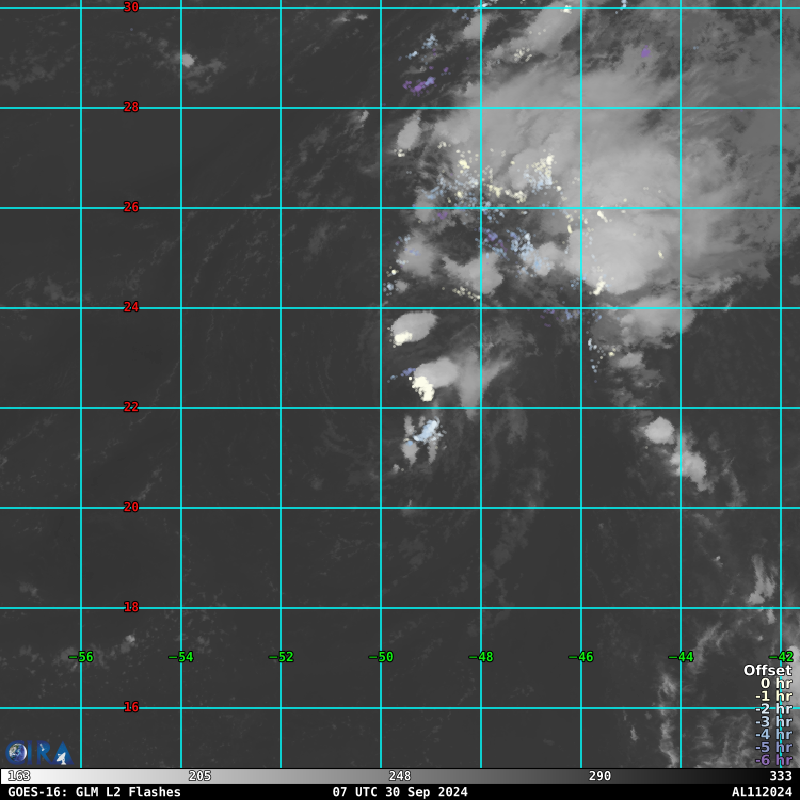Click the CIRA logo beside the NOAA emblem
Viewport: 800px width, 800px height.
[x=52, y=753]
